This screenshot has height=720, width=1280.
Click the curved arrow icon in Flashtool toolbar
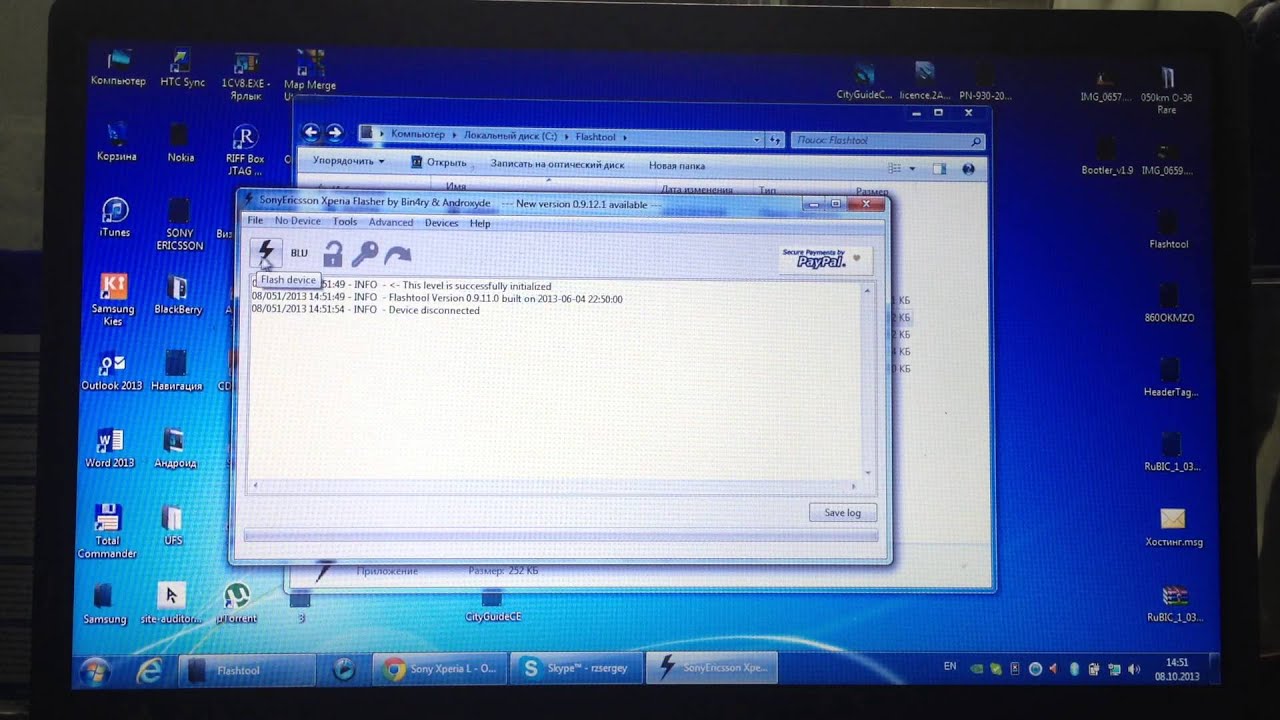[x=398, y=255]
